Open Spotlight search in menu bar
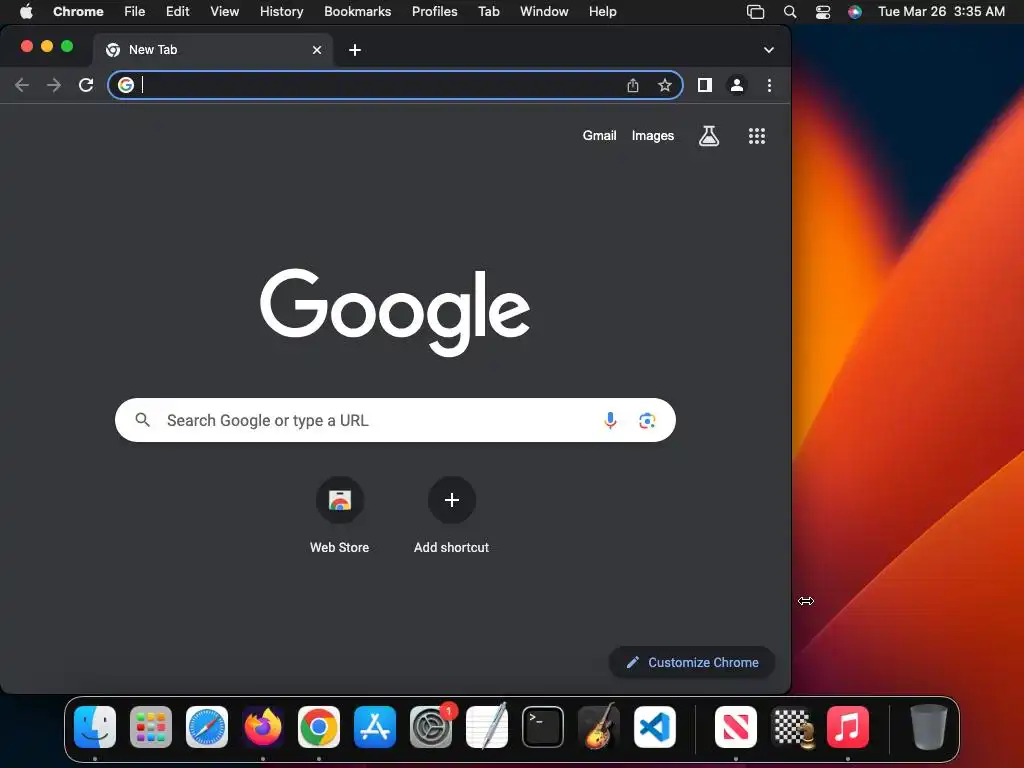The image size is (1024, 768). tap(790, 11)
